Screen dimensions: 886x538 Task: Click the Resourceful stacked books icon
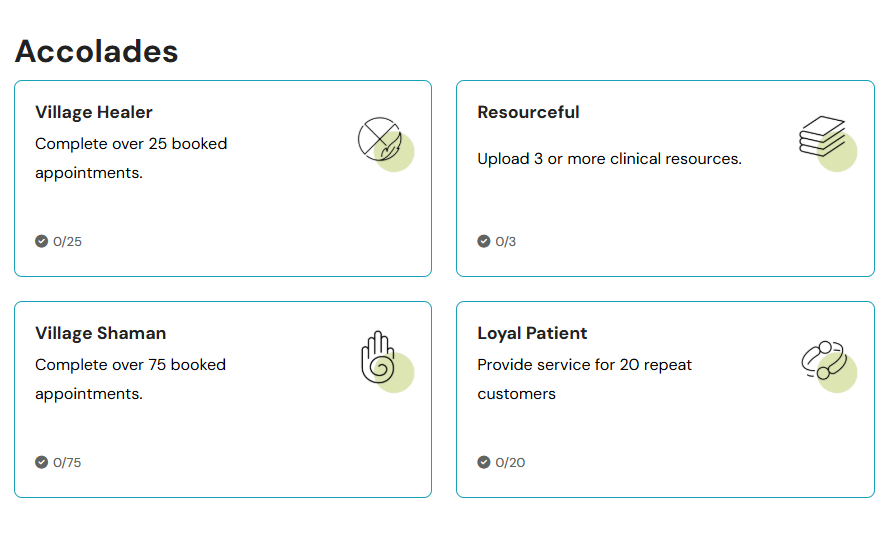pyautogui.click(x=826, y=142)
